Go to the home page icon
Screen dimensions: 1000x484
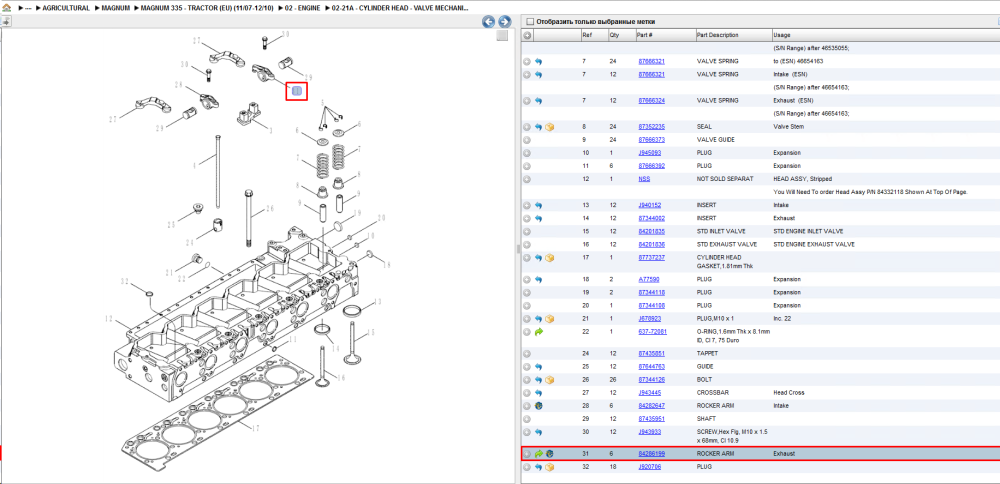(7, 8)
